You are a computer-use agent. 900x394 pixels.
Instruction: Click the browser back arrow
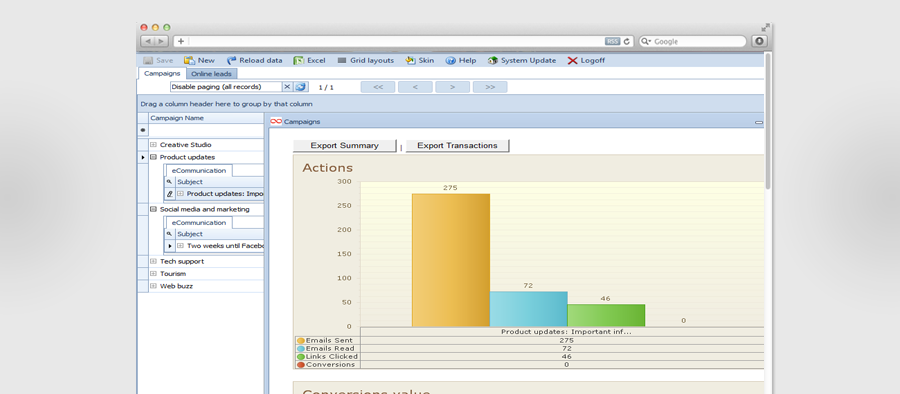[x=148, y=41]
